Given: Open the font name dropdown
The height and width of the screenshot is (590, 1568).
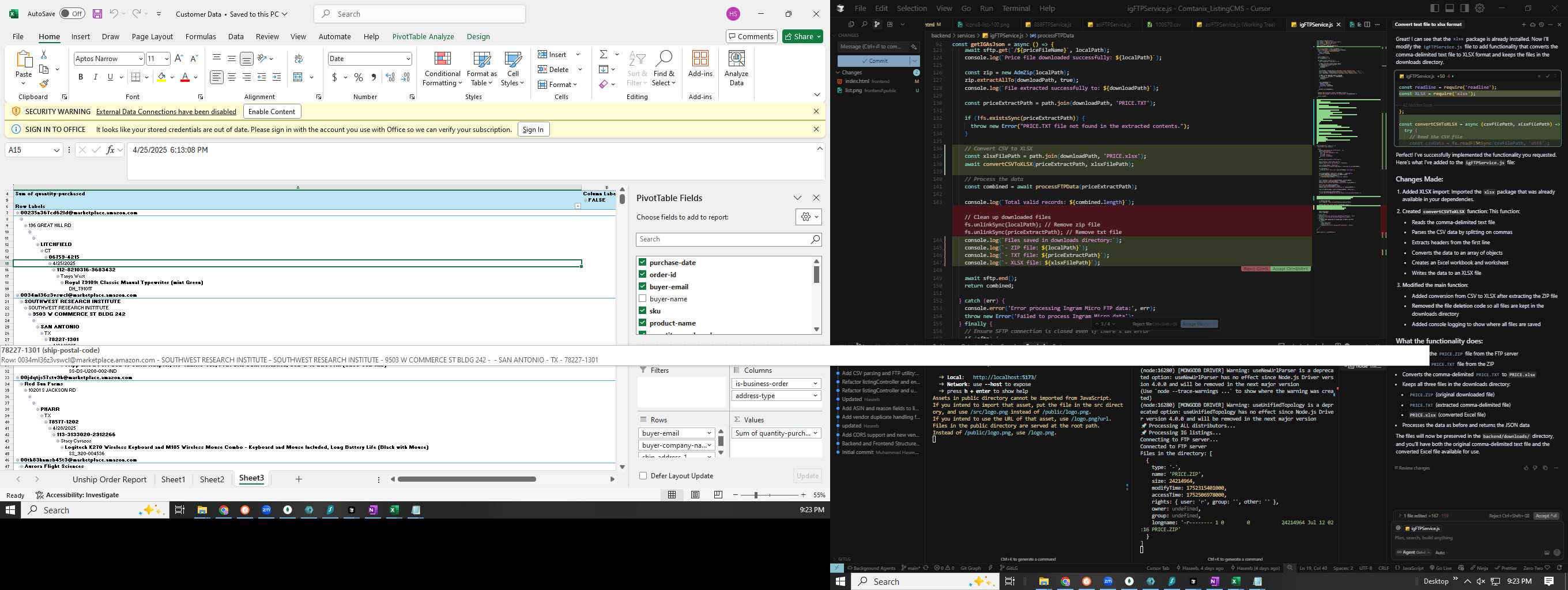Looking at the screenshot, I should (141, 58).
